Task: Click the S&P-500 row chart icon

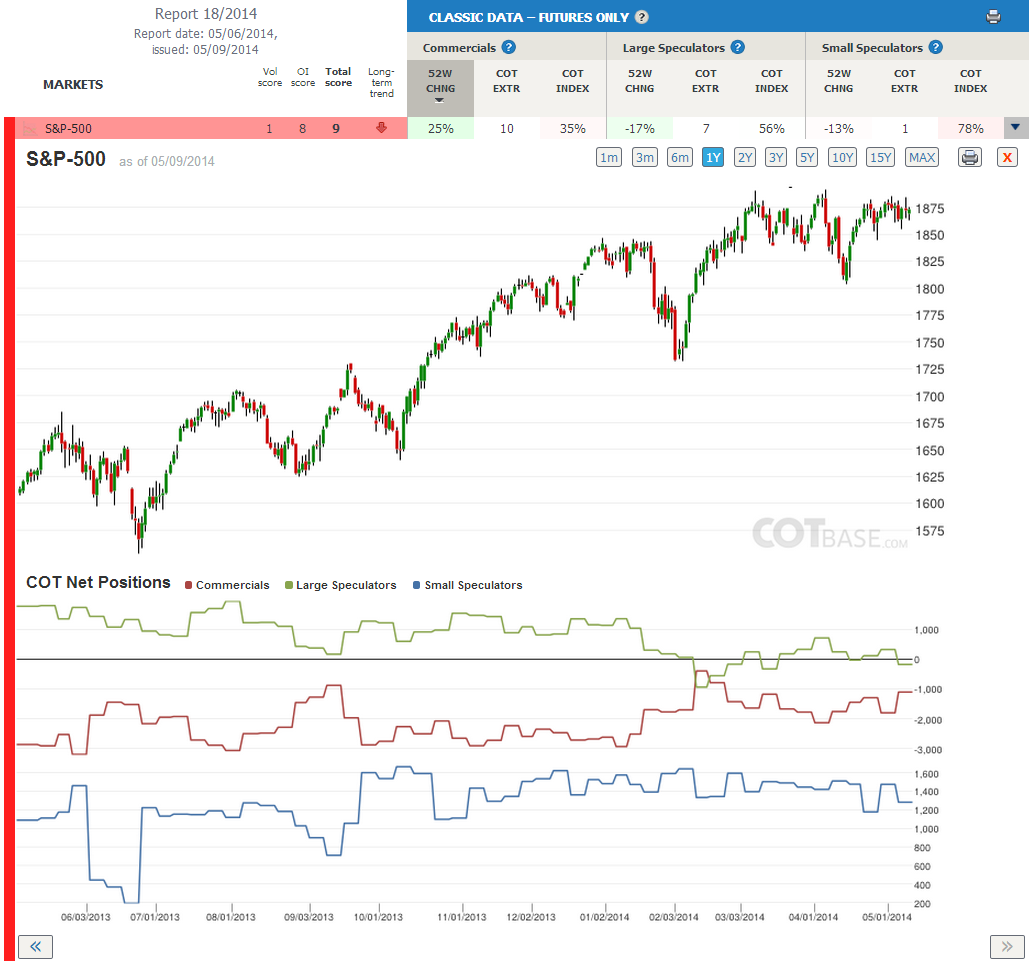Action: point(30,129)
